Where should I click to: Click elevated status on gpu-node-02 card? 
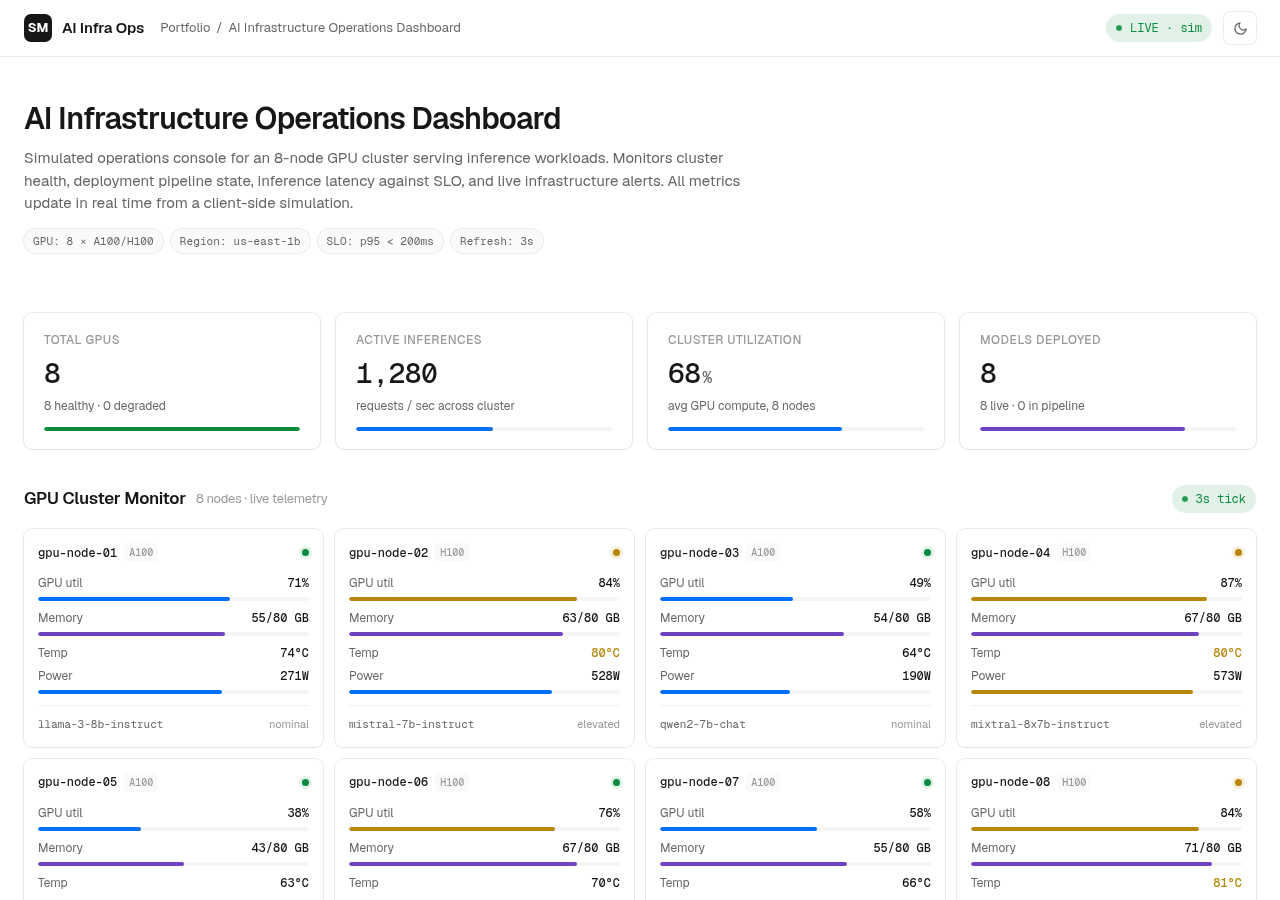click(598, 724)
